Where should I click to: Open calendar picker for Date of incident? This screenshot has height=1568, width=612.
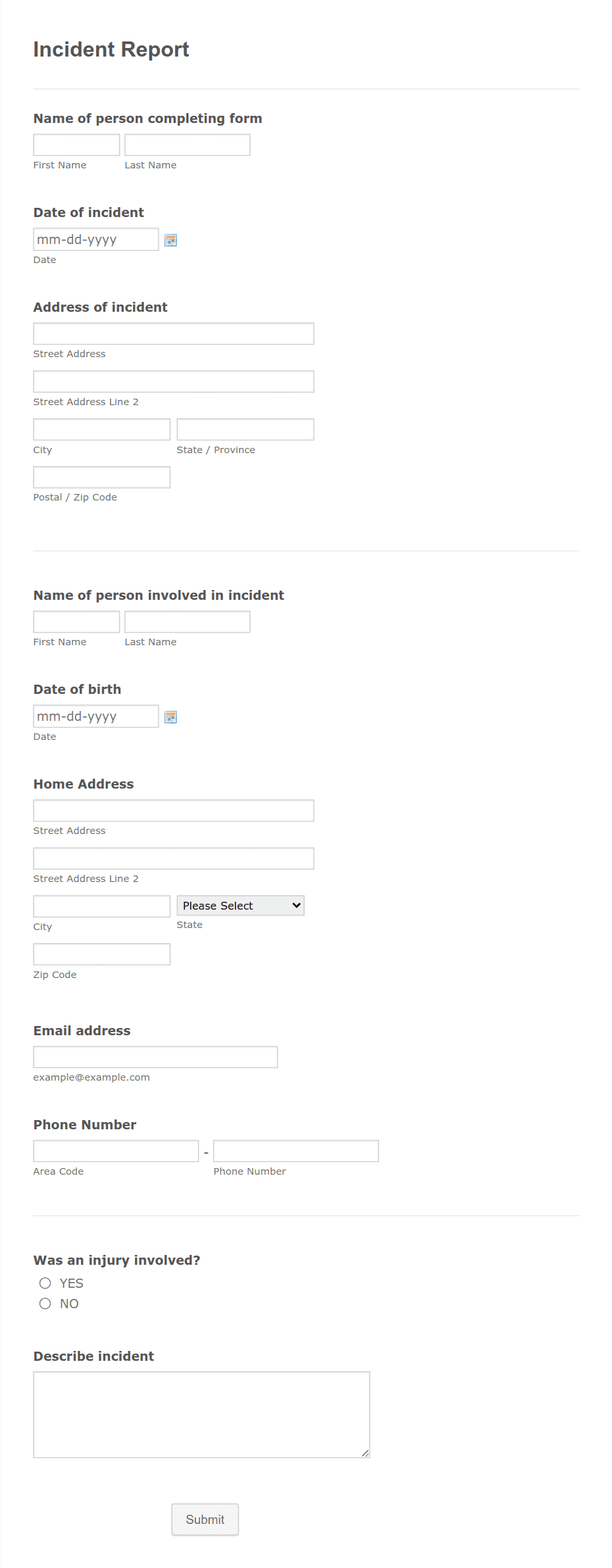[170, 240]
